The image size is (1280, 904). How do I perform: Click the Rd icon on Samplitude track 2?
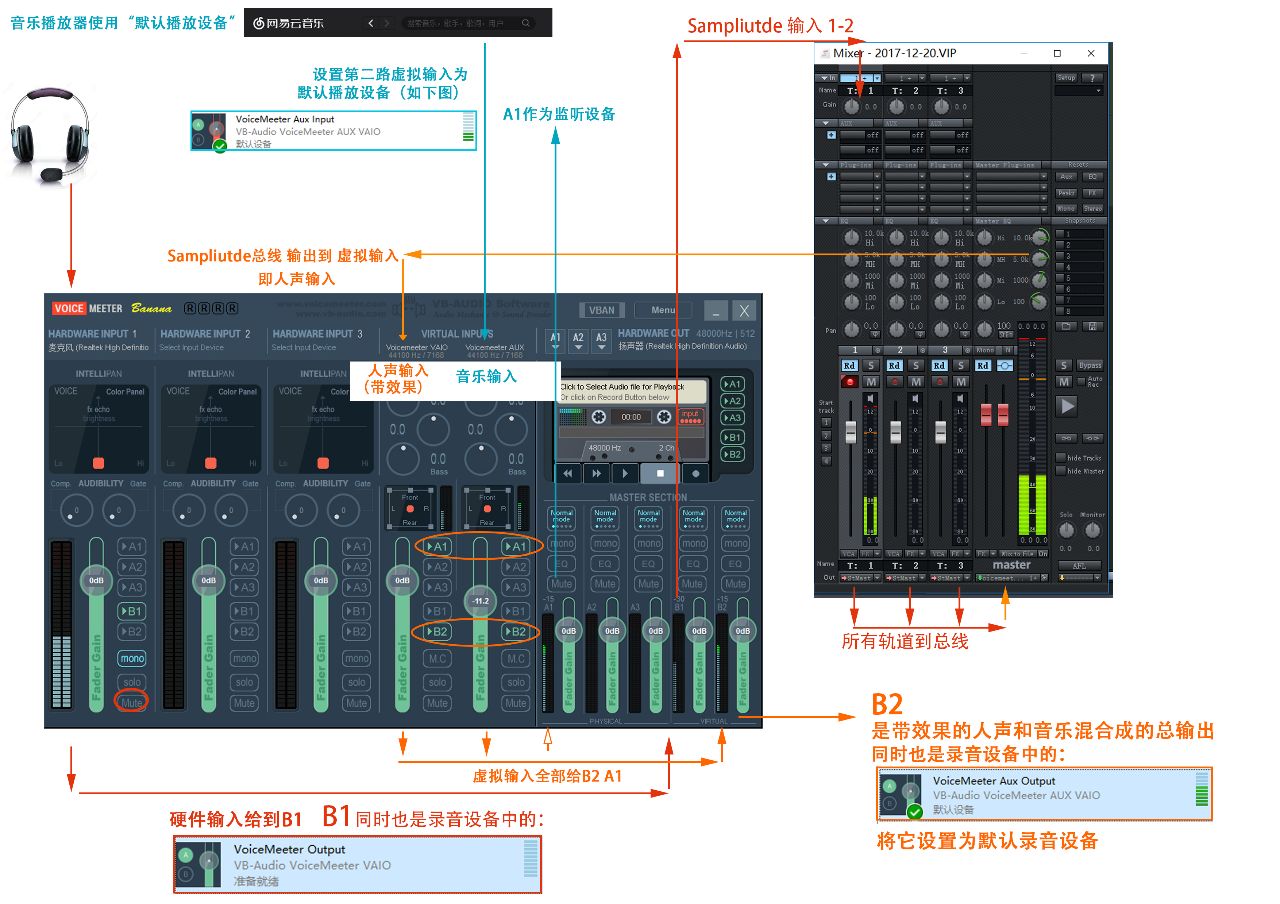point(895,365)
